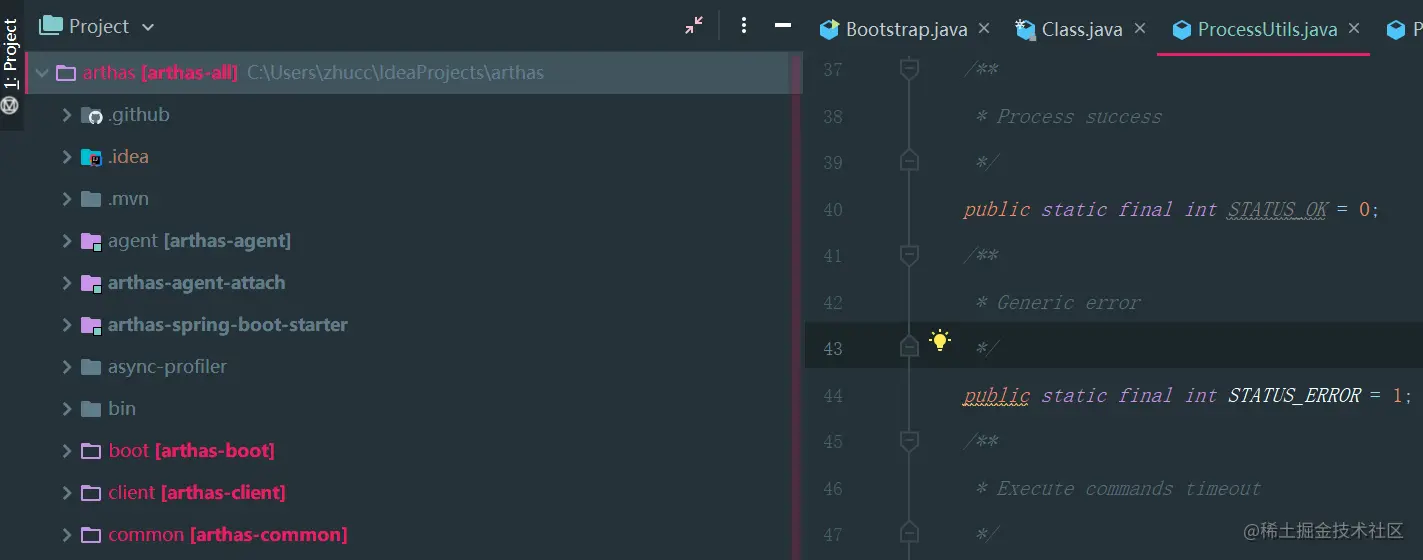Click the STATUS_ERROR identifier

tap(1294, 396)
